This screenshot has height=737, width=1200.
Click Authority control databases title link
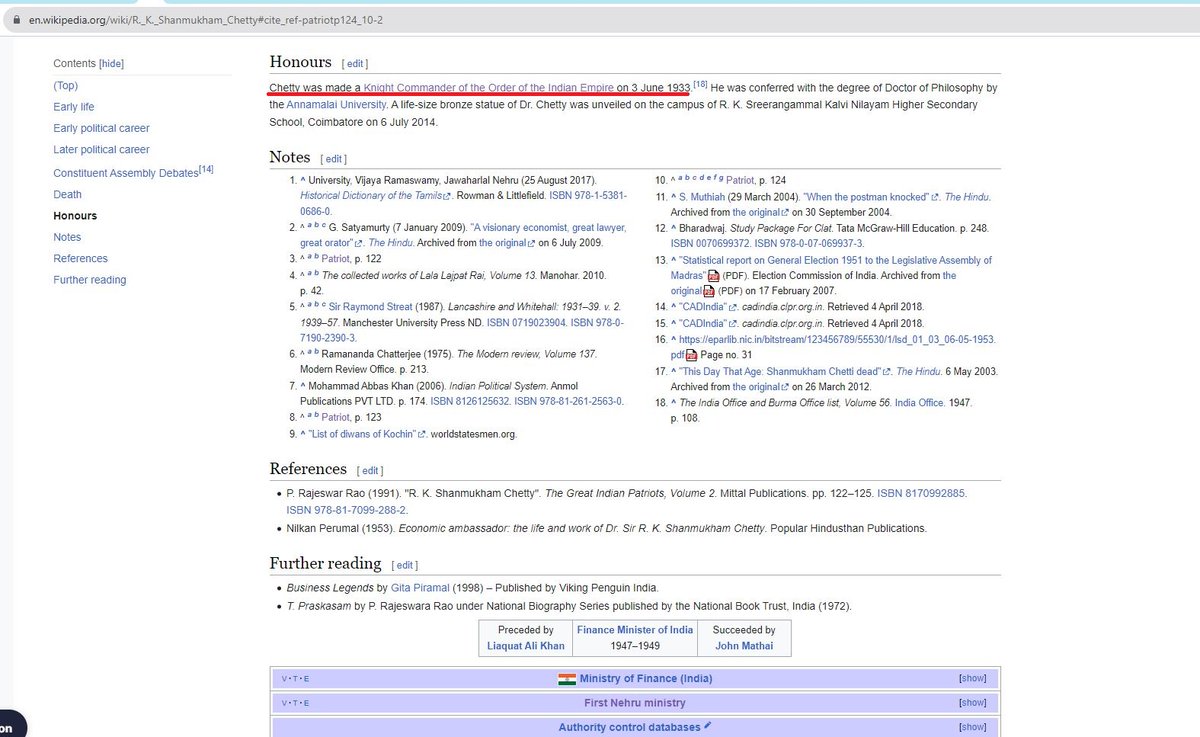point(628,727)
